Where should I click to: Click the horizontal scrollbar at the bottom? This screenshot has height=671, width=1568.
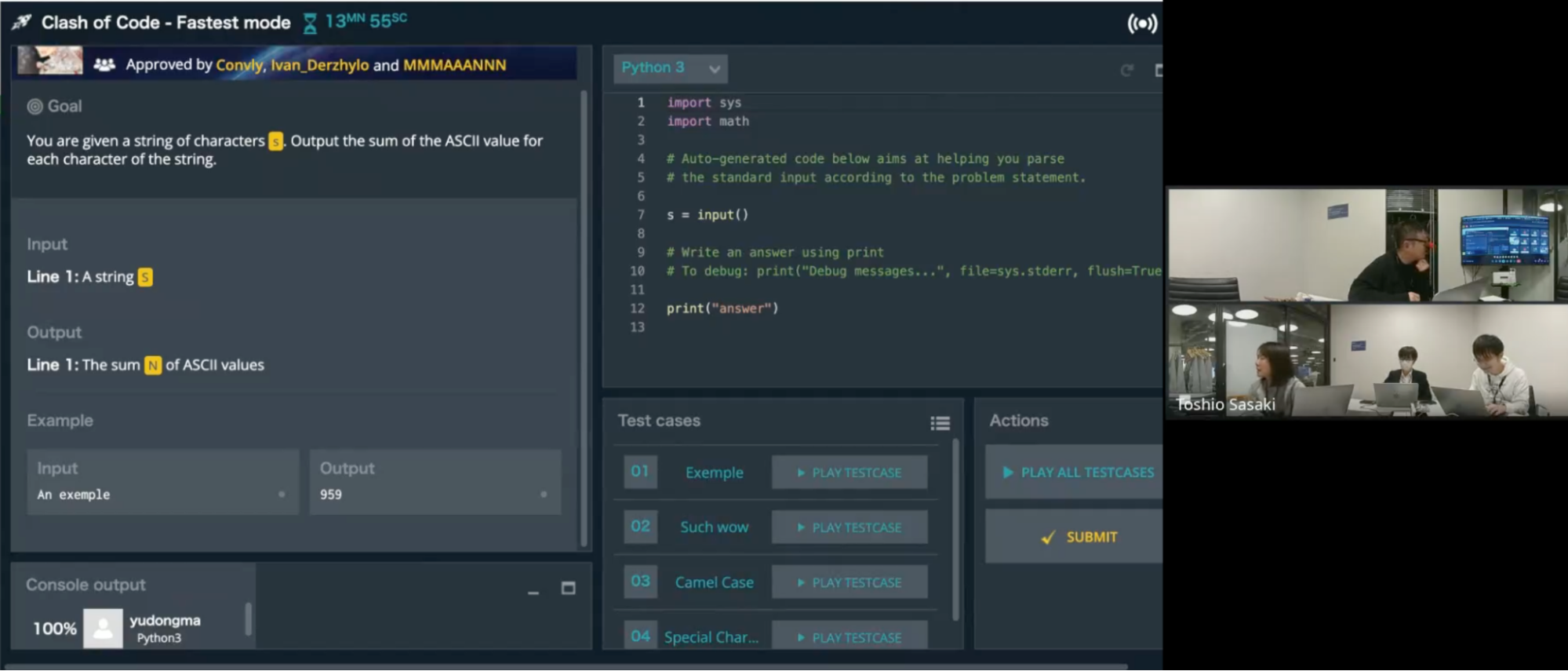pos(565,667)
